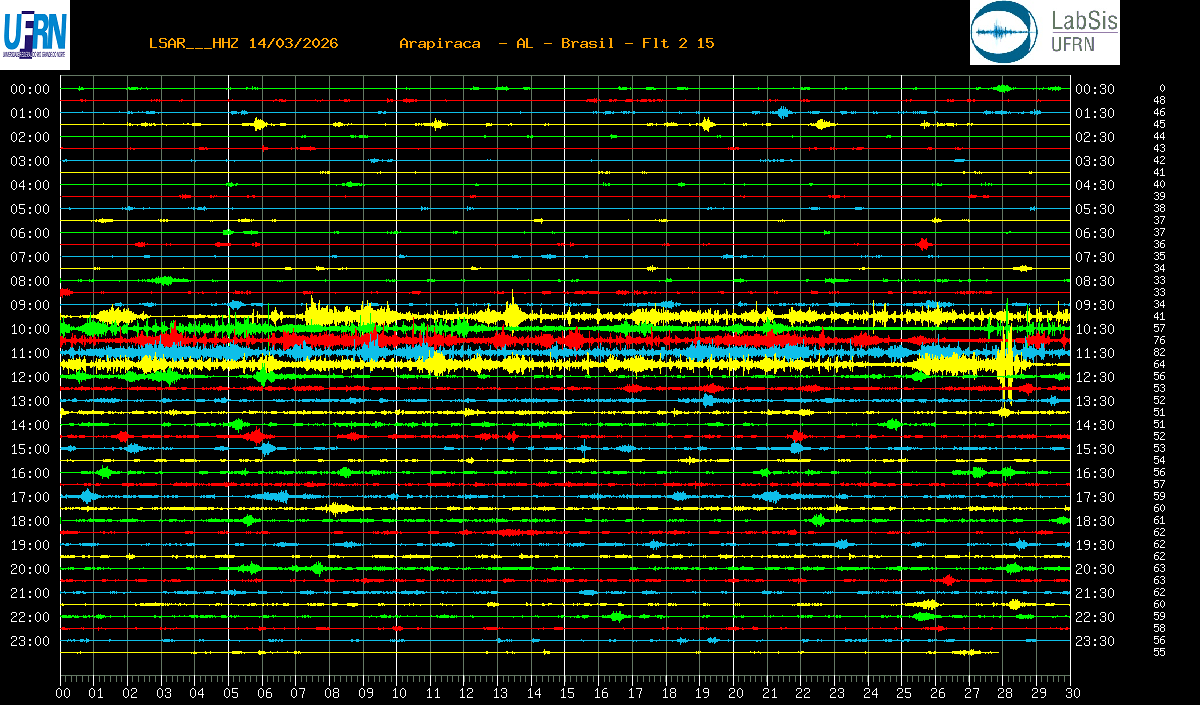This screenshot has height=705, width=1200.
Task: Select minute 30 on the bottom axis
Action: coord(1070,693)
